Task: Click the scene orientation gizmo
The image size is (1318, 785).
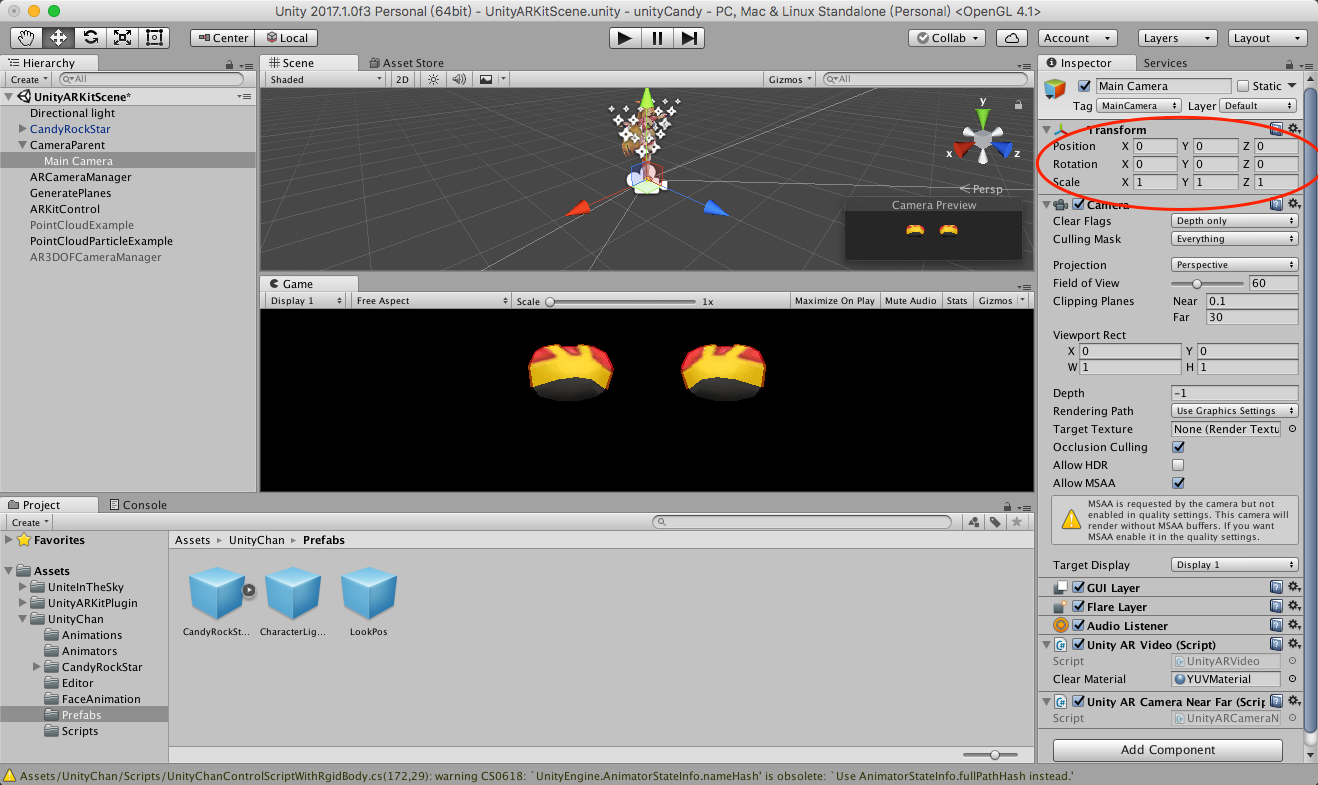Action: click(983, 137)
